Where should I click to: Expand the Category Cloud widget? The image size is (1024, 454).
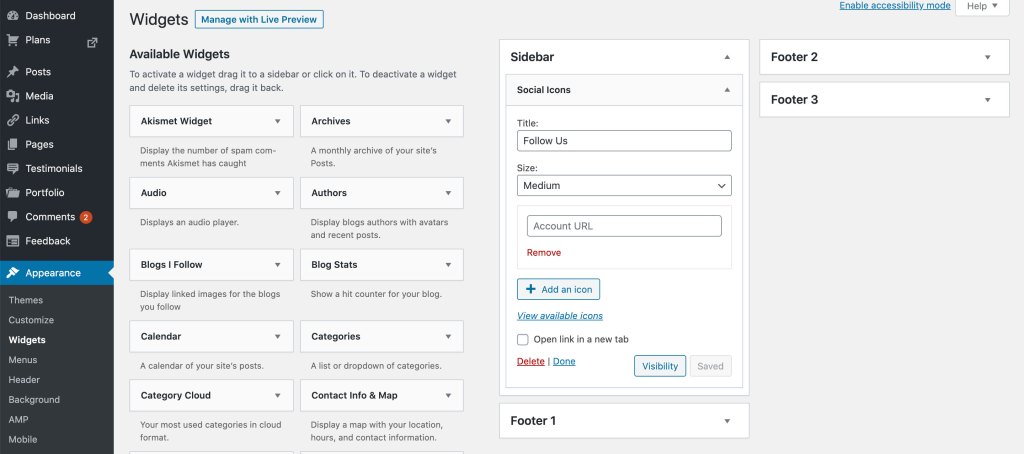[278, 395]
